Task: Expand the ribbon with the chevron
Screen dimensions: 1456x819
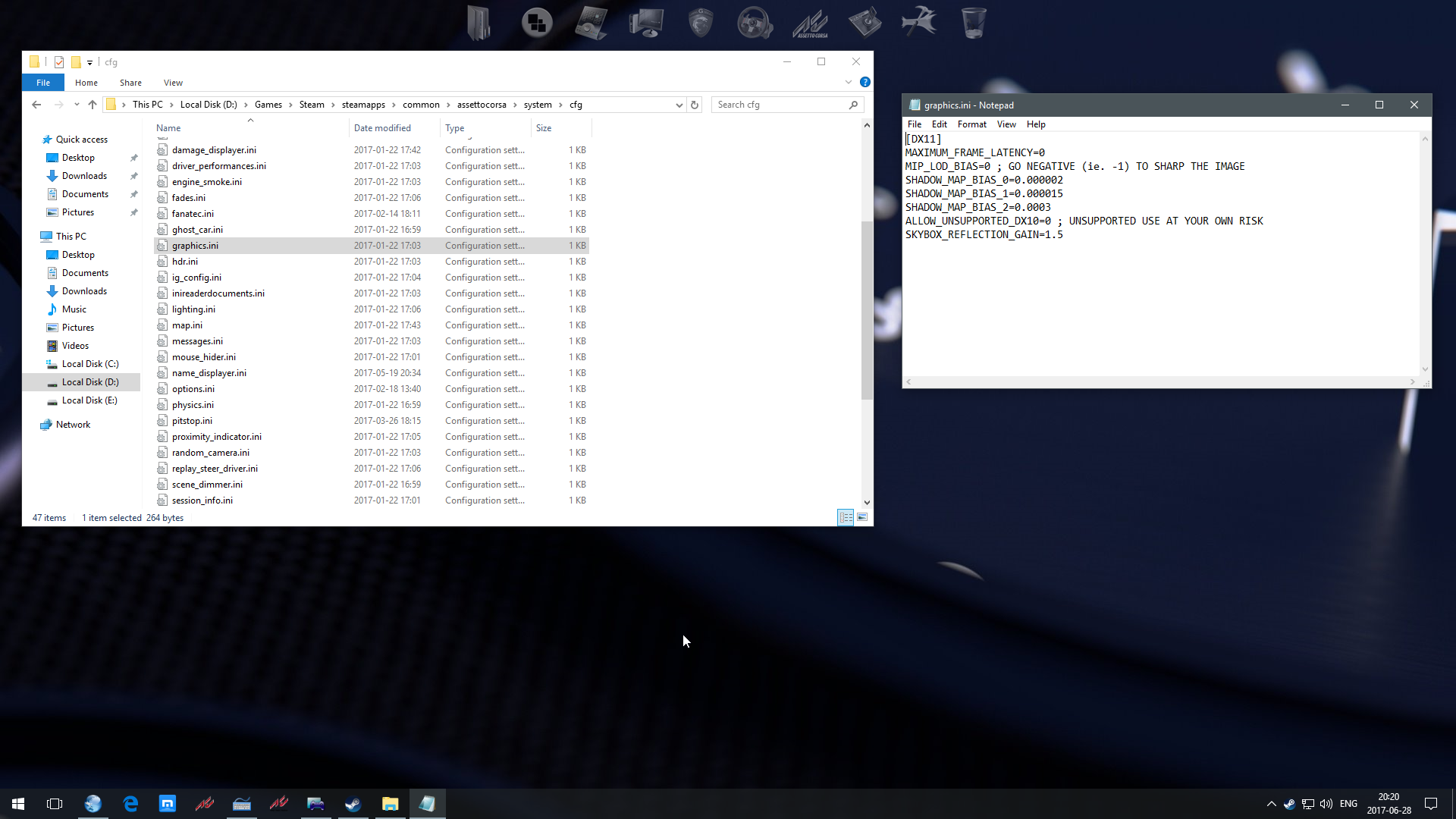Action: (849, 82)
